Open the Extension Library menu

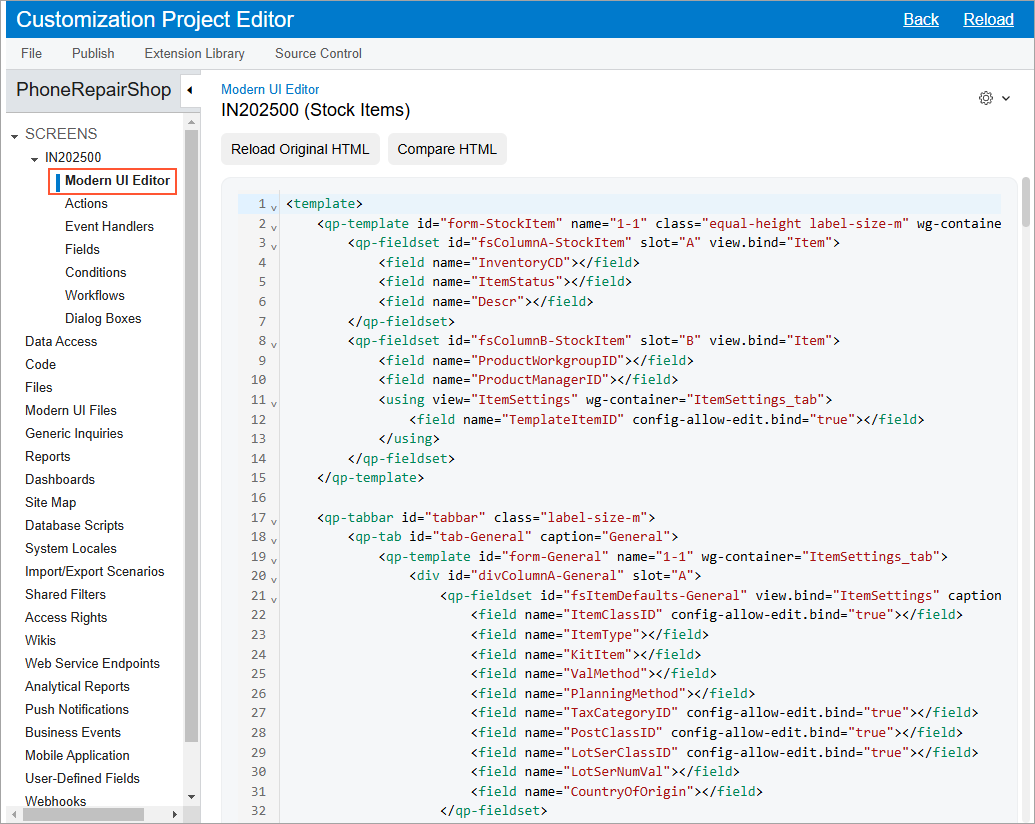point(195,54)
